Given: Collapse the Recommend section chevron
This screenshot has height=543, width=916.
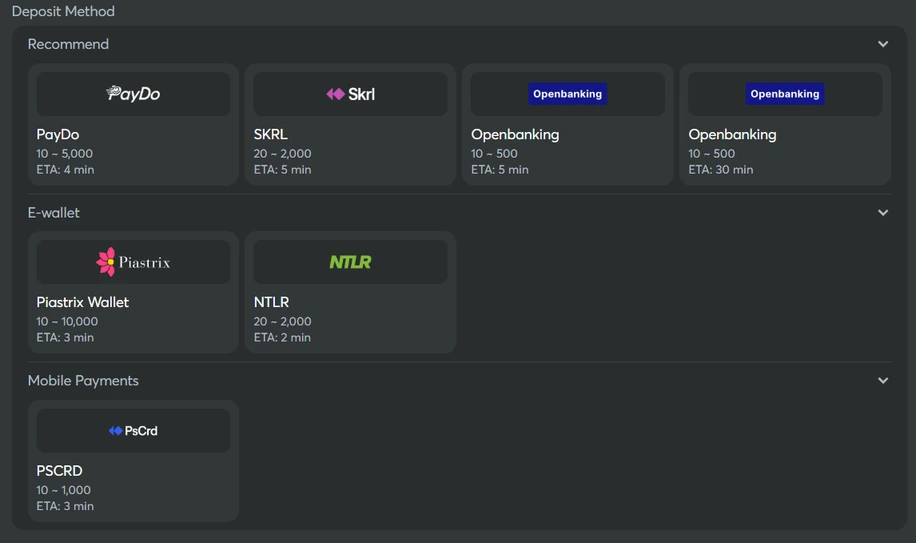Looking at the screenshot, I should click(883, 44).
